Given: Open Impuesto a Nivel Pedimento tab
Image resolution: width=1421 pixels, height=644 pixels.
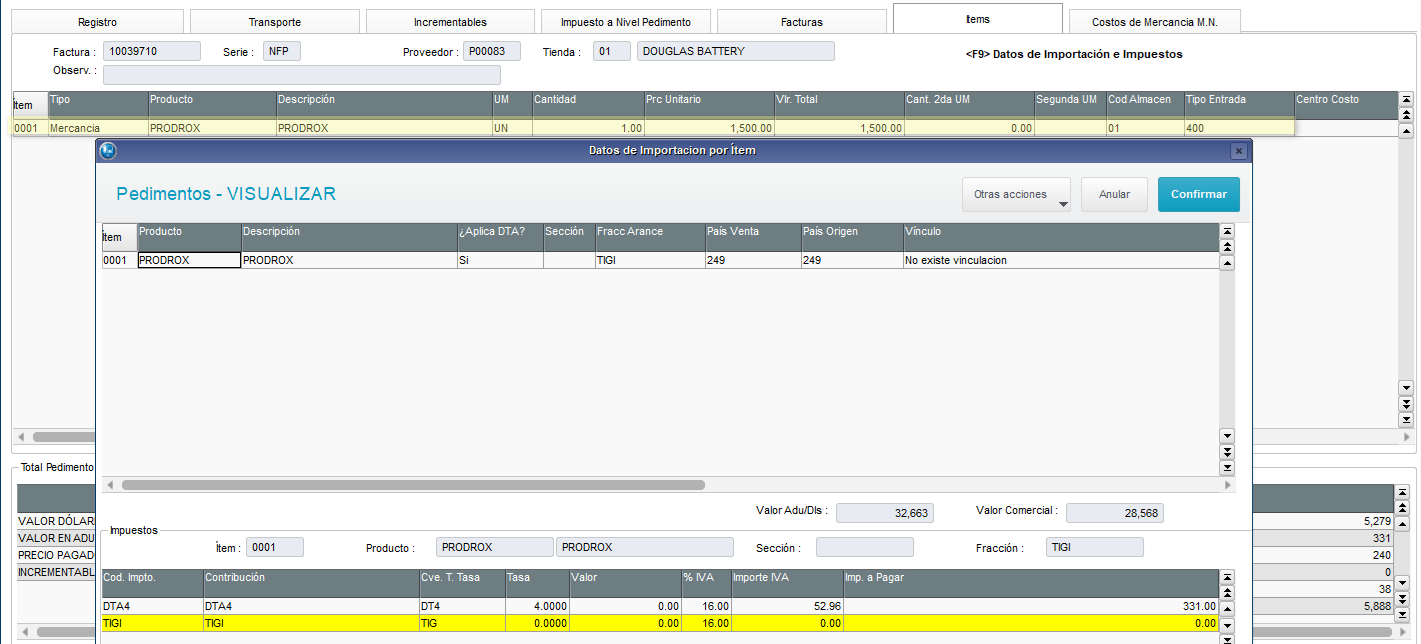Looking at the screenshot, I should coord(626,22).
